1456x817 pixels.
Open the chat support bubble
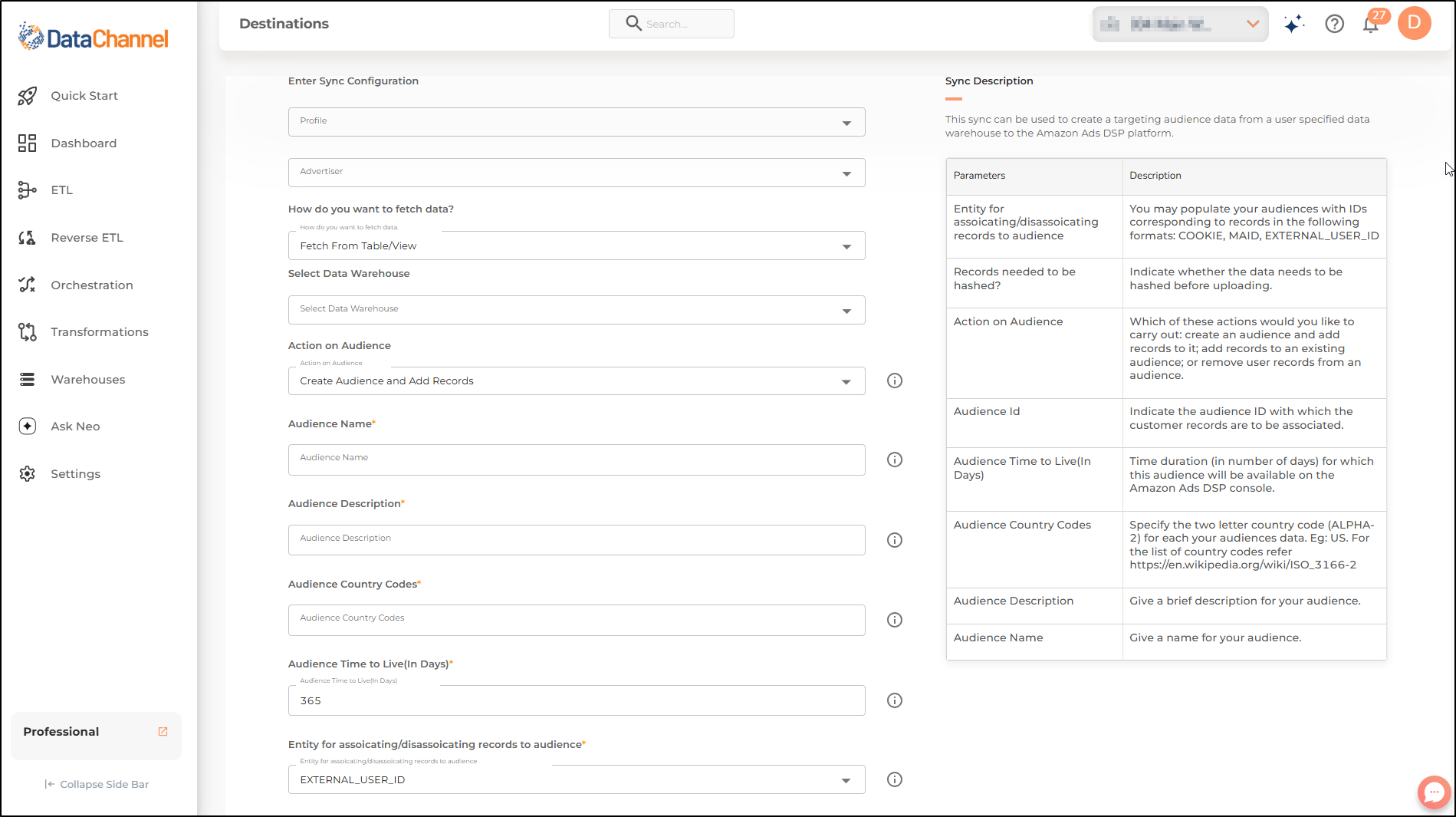tap(1434, 792)
